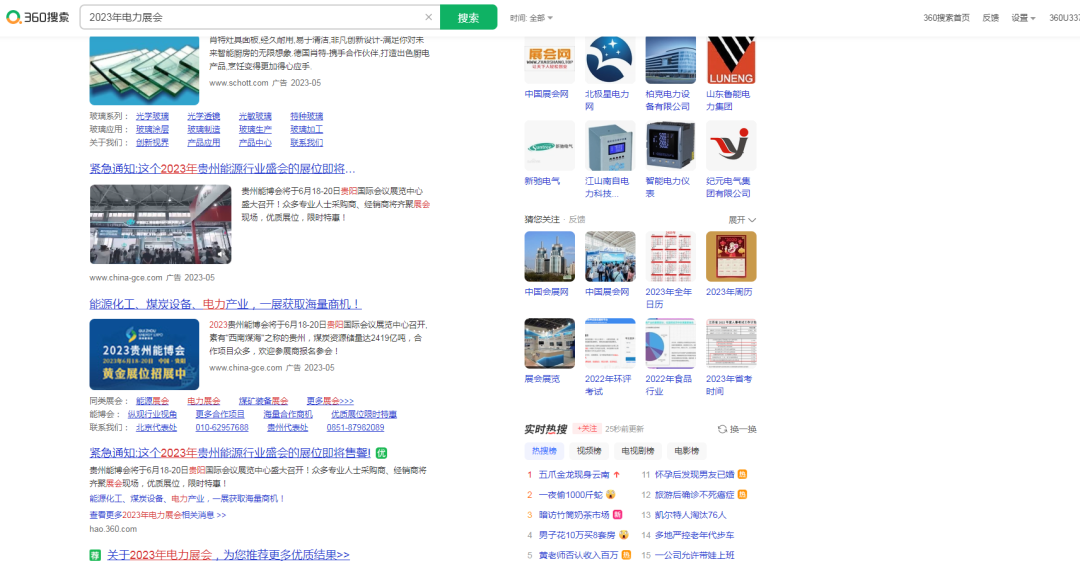Open 2023贵州能博会 banner image
This screenshot has width=1080, height=564.
coord(144,354)
